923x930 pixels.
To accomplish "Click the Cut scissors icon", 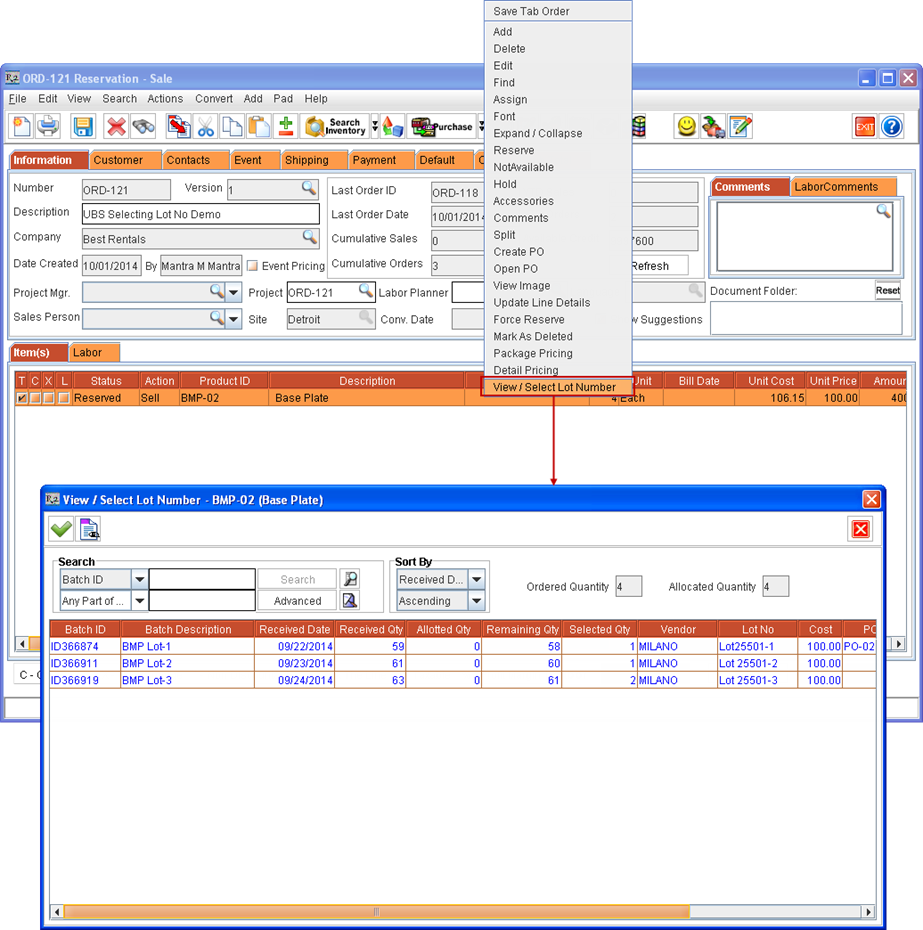I will [206, 127].
